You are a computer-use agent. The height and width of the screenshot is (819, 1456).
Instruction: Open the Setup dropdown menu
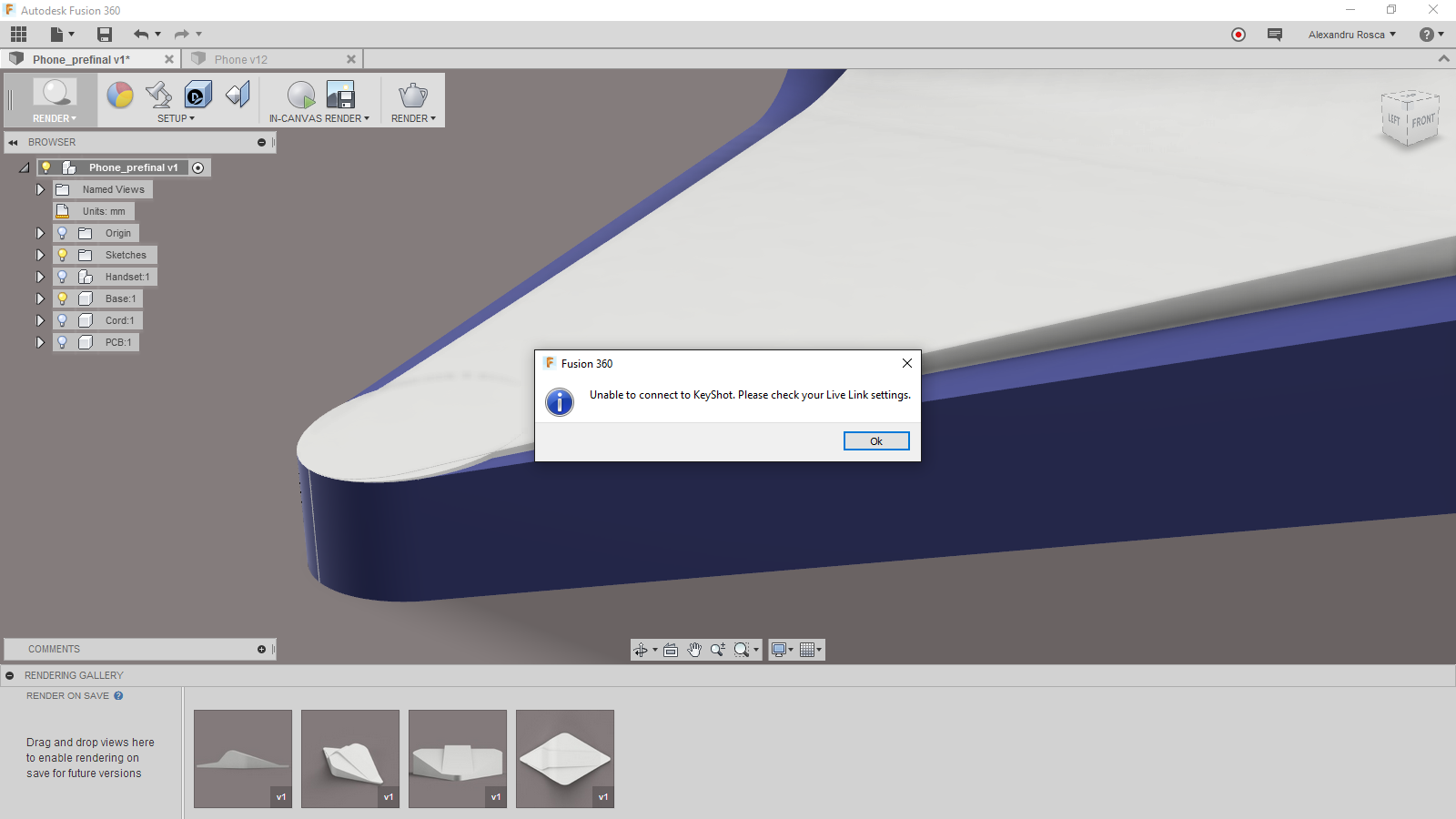pyautogui.click(x=175, y=118)
